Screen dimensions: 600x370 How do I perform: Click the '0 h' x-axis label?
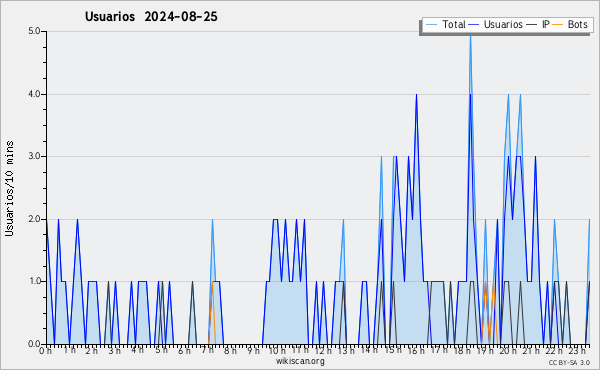(46, 351)
